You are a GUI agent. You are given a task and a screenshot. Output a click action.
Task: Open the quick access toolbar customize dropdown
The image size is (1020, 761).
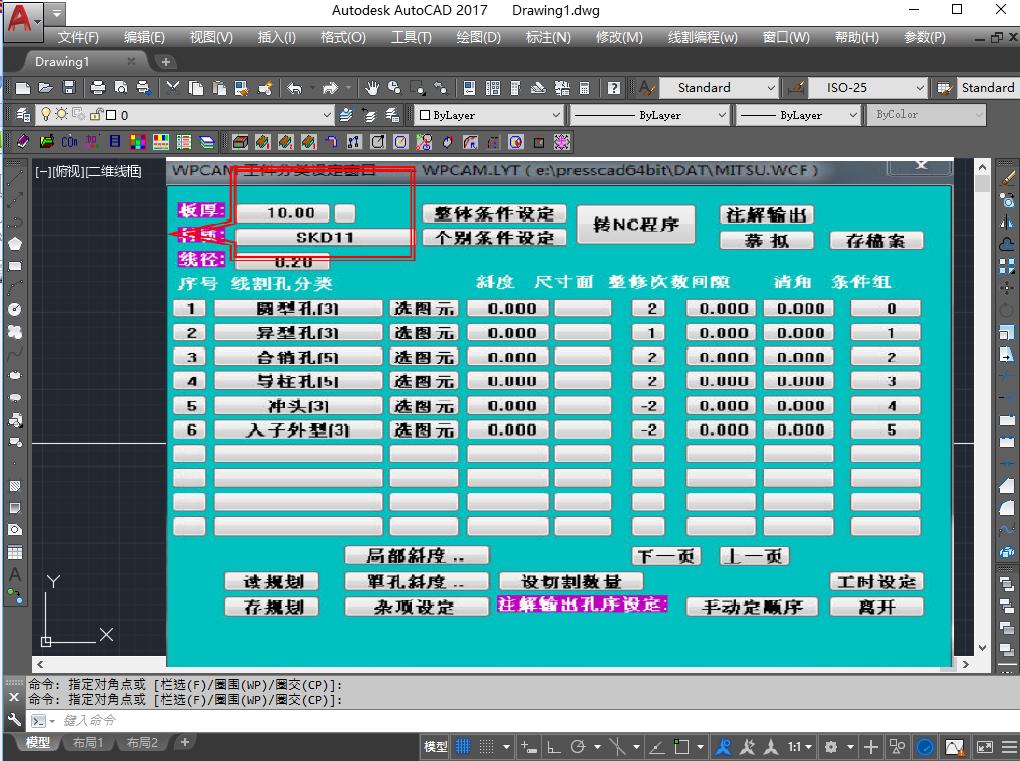click(57, 12)
